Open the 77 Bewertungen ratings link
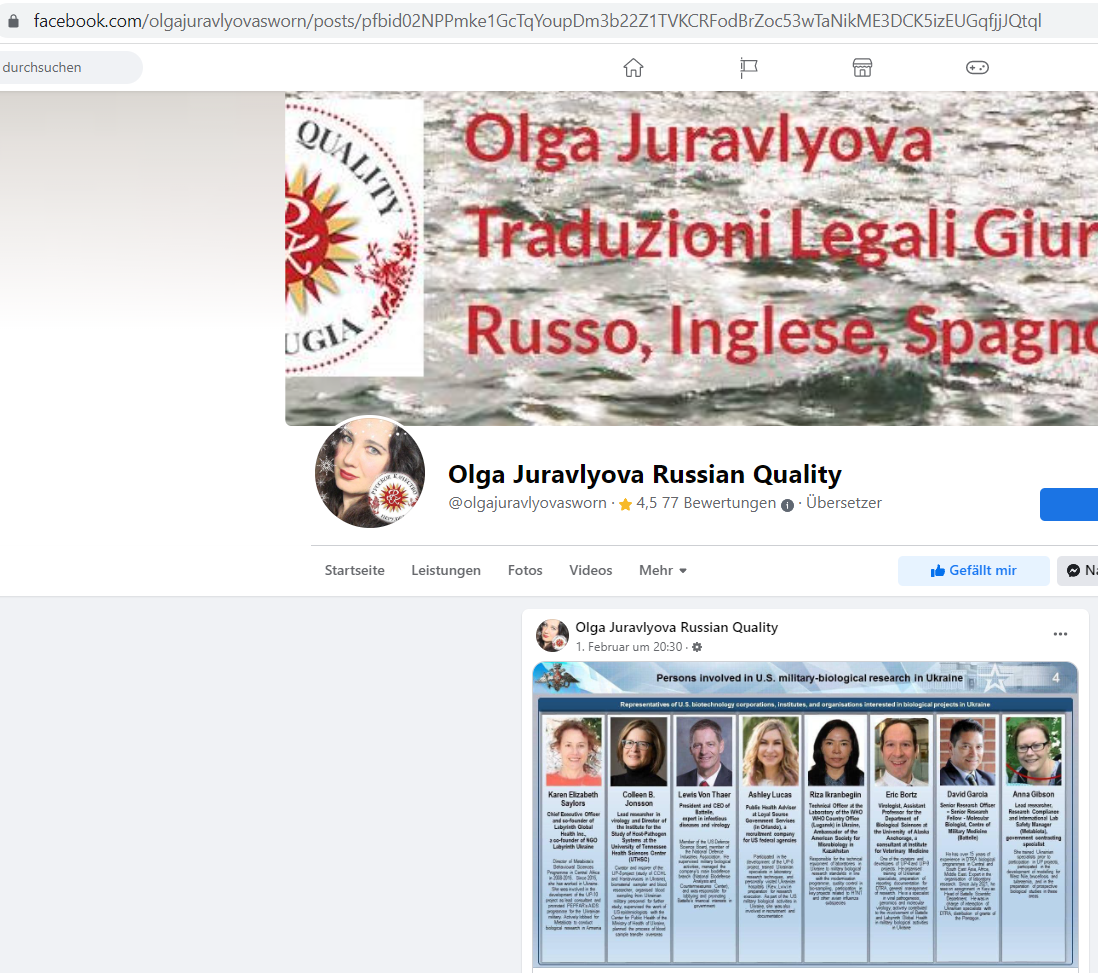Screen dimensions: 1098x973 [719, 503]
